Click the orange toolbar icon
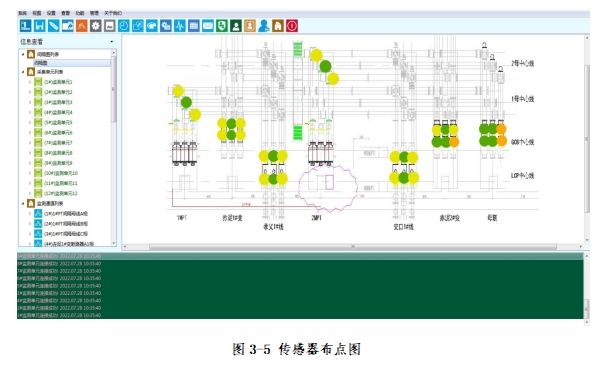 (82, 26)
